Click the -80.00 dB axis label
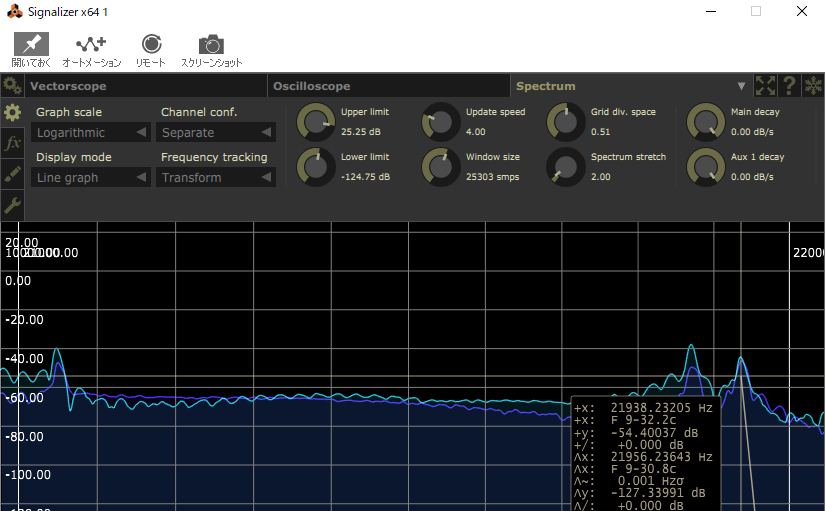 pyautogui.click(x=24, y=437)
